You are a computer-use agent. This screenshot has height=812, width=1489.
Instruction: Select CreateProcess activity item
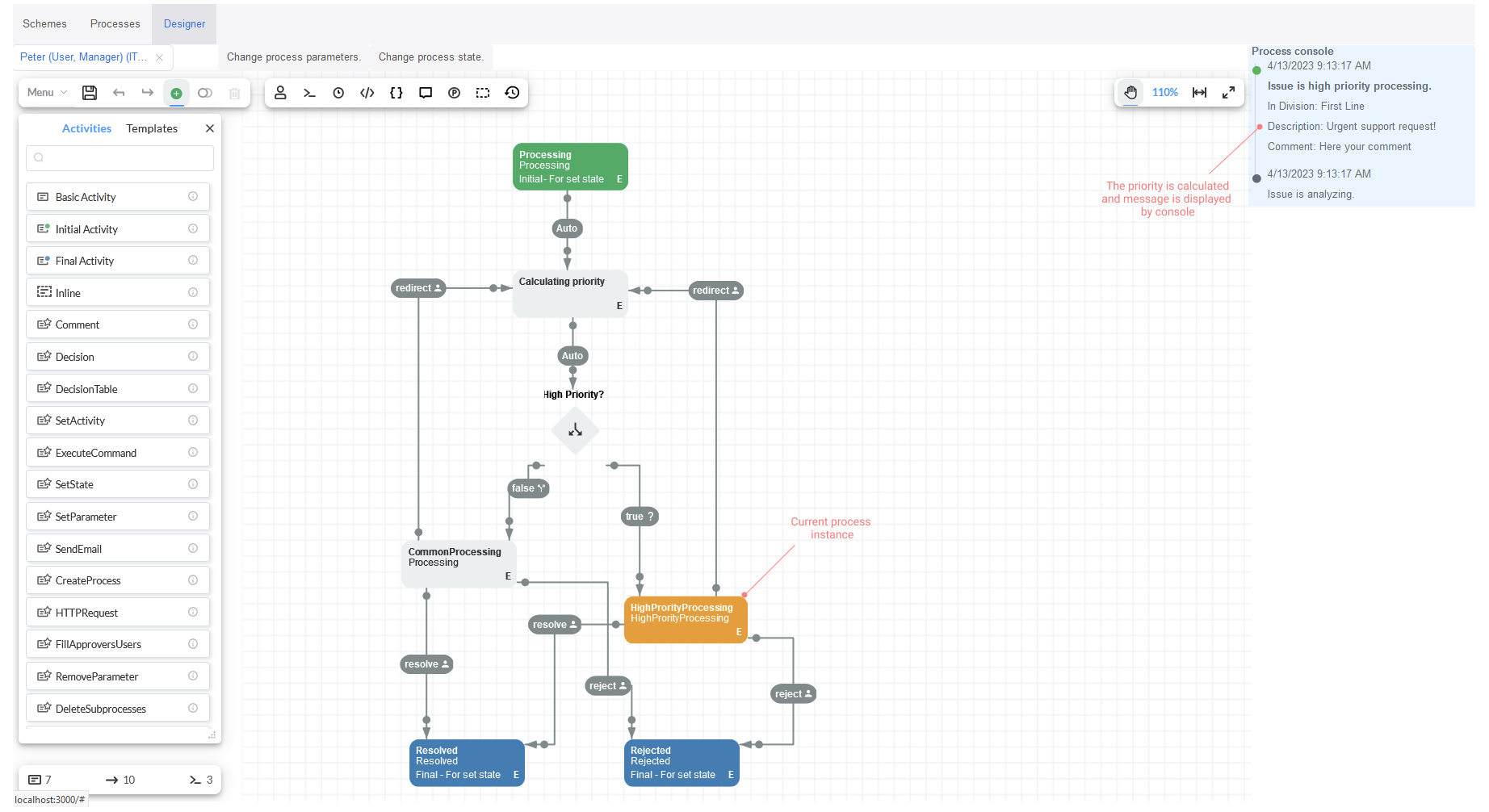(x=118, y=580)
